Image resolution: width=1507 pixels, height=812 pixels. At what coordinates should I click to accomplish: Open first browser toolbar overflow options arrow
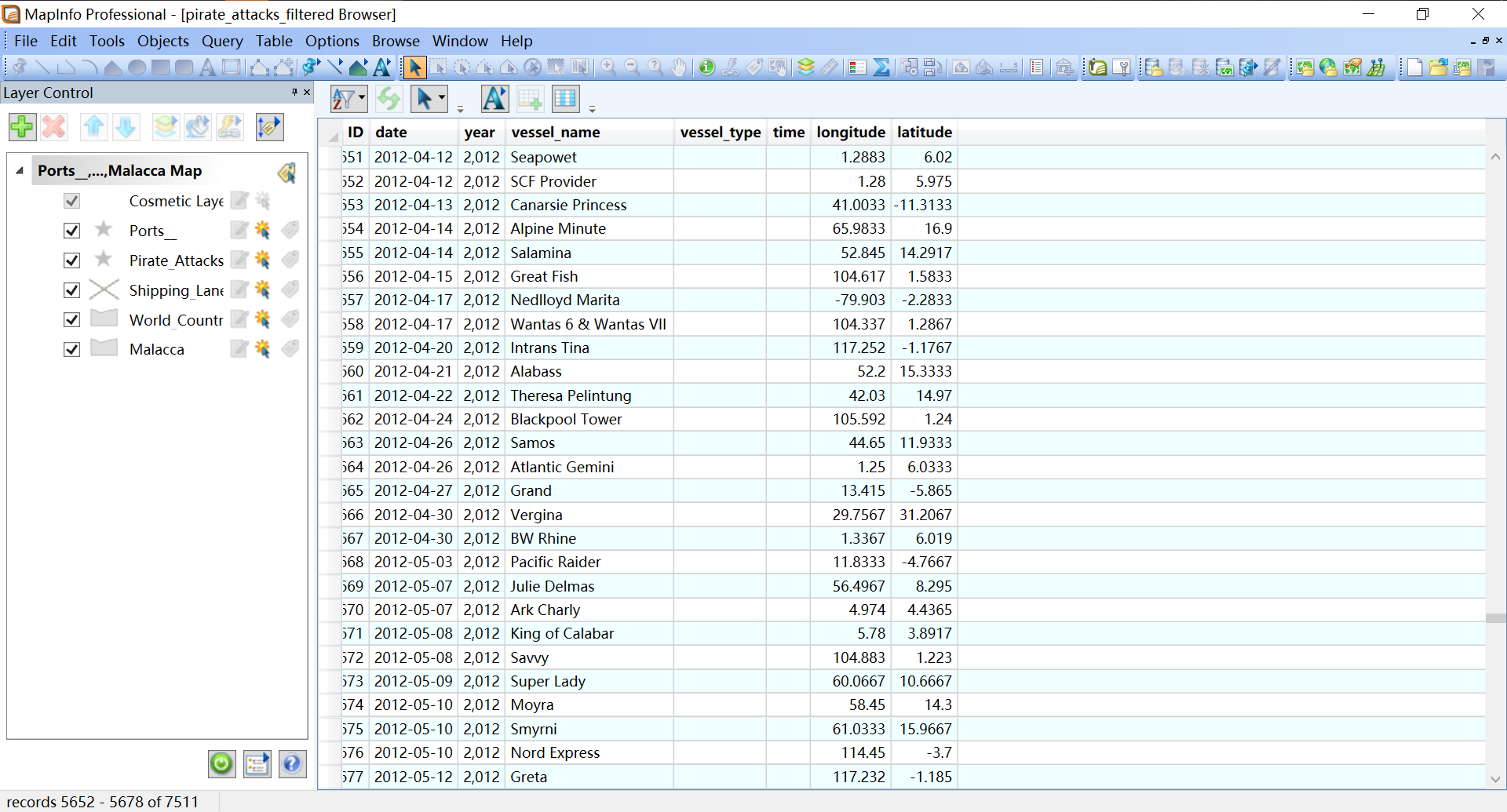coord(461,109)
